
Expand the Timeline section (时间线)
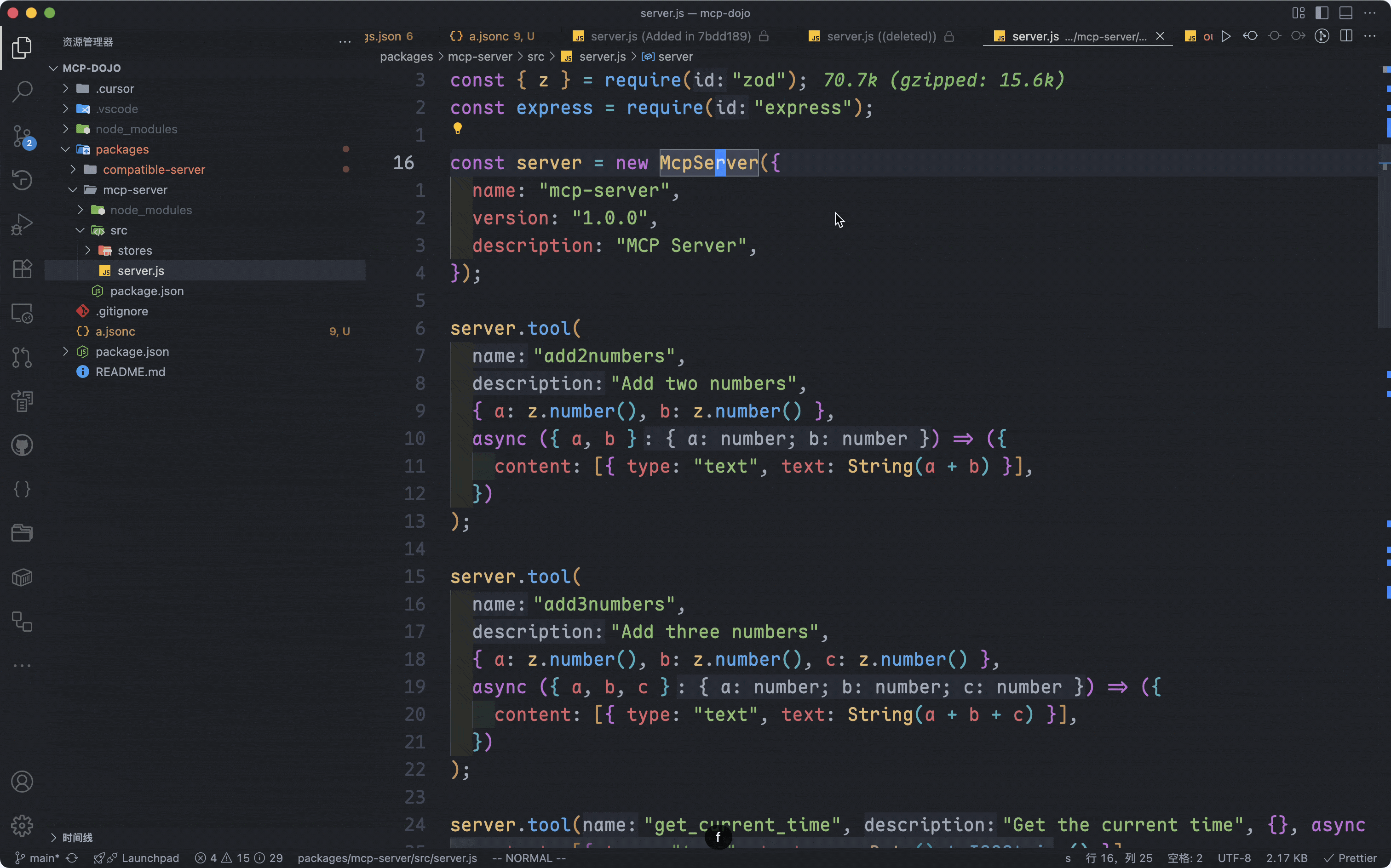coord(77,838)
